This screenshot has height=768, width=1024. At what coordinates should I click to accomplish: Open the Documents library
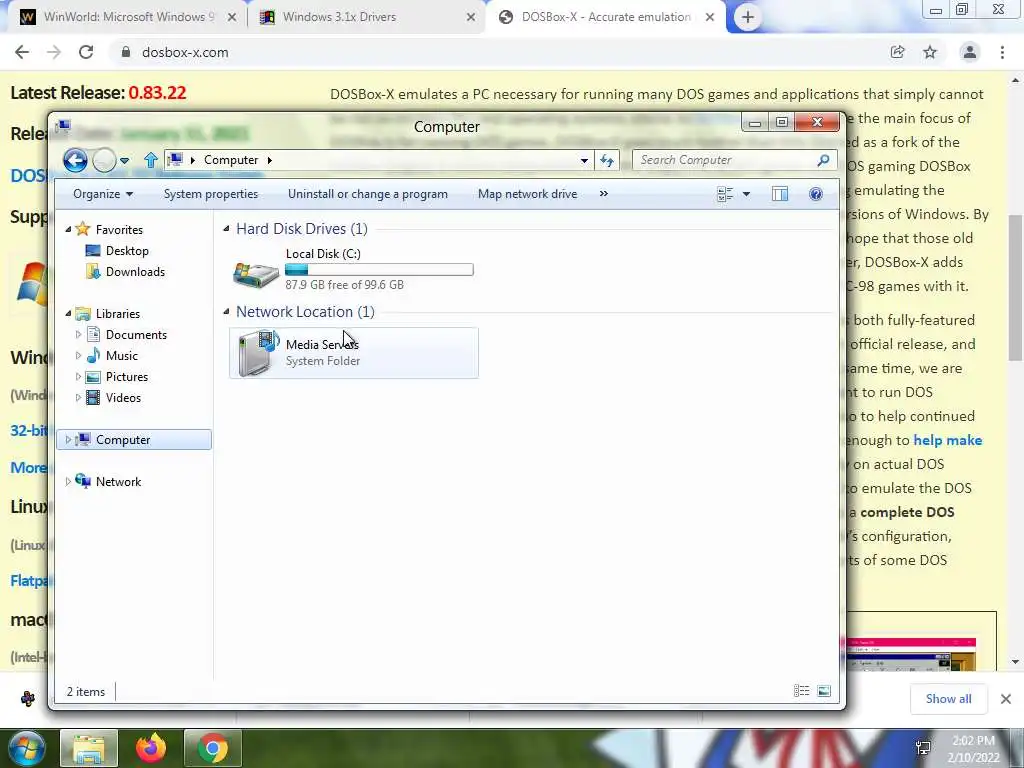coord(136,334)
